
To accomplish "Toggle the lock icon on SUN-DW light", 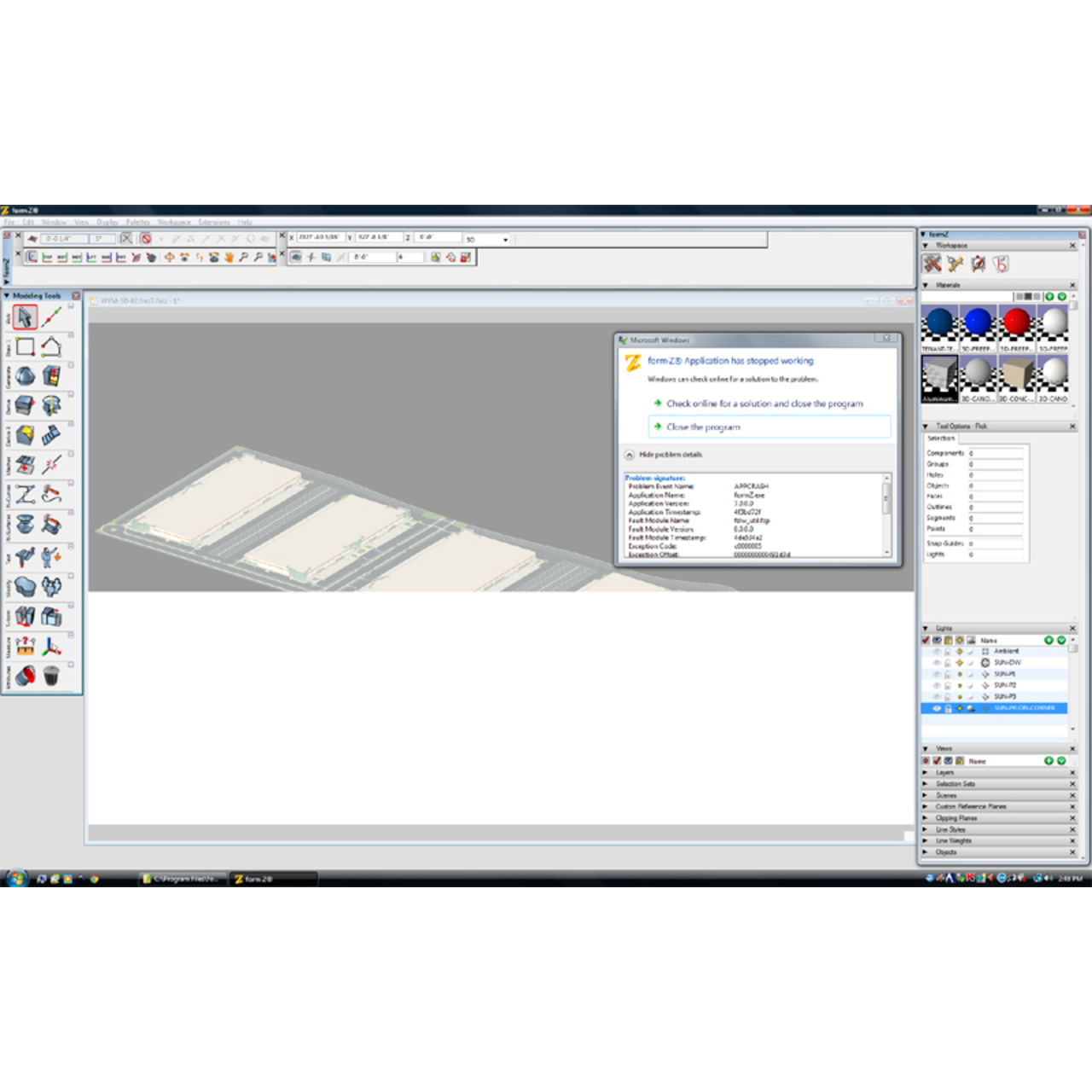I will (947, 663).
